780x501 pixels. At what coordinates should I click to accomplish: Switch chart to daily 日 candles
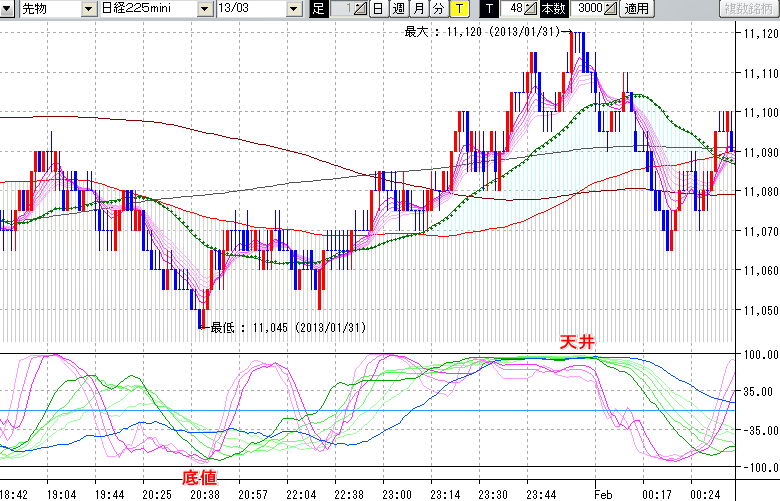pos(377,9)
